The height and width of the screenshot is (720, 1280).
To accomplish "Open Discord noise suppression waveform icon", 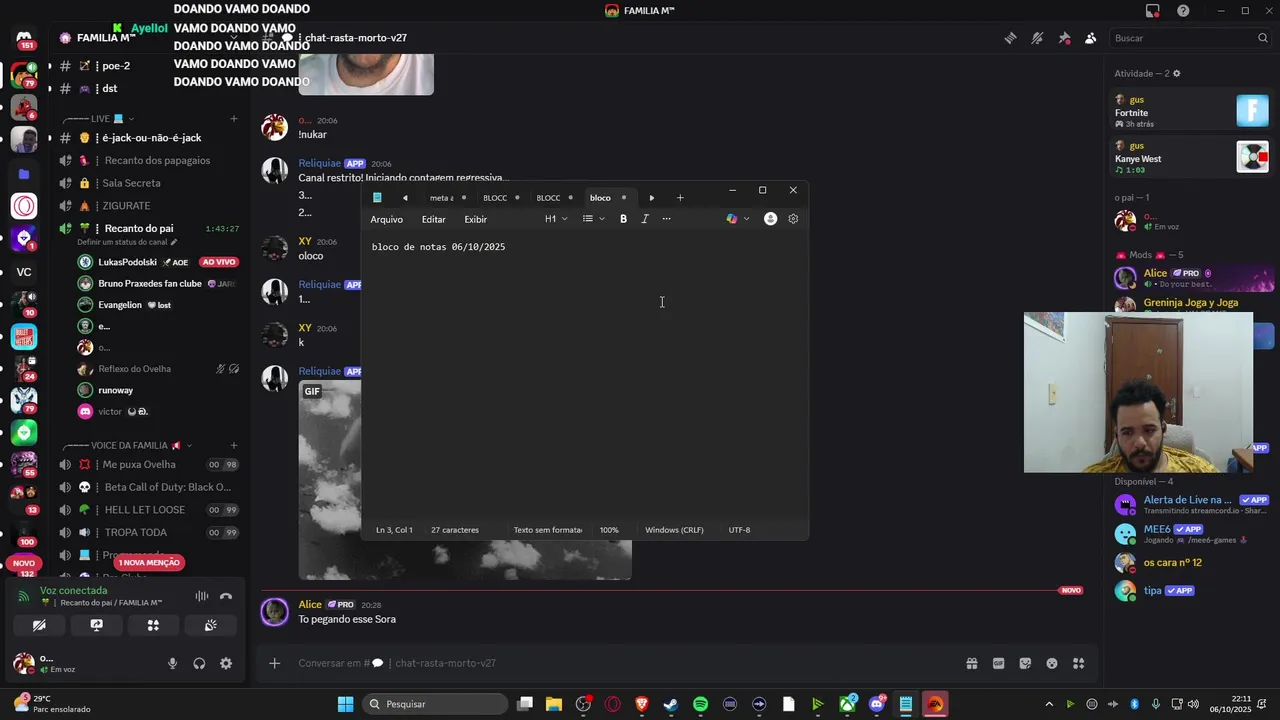I will 202,597.
